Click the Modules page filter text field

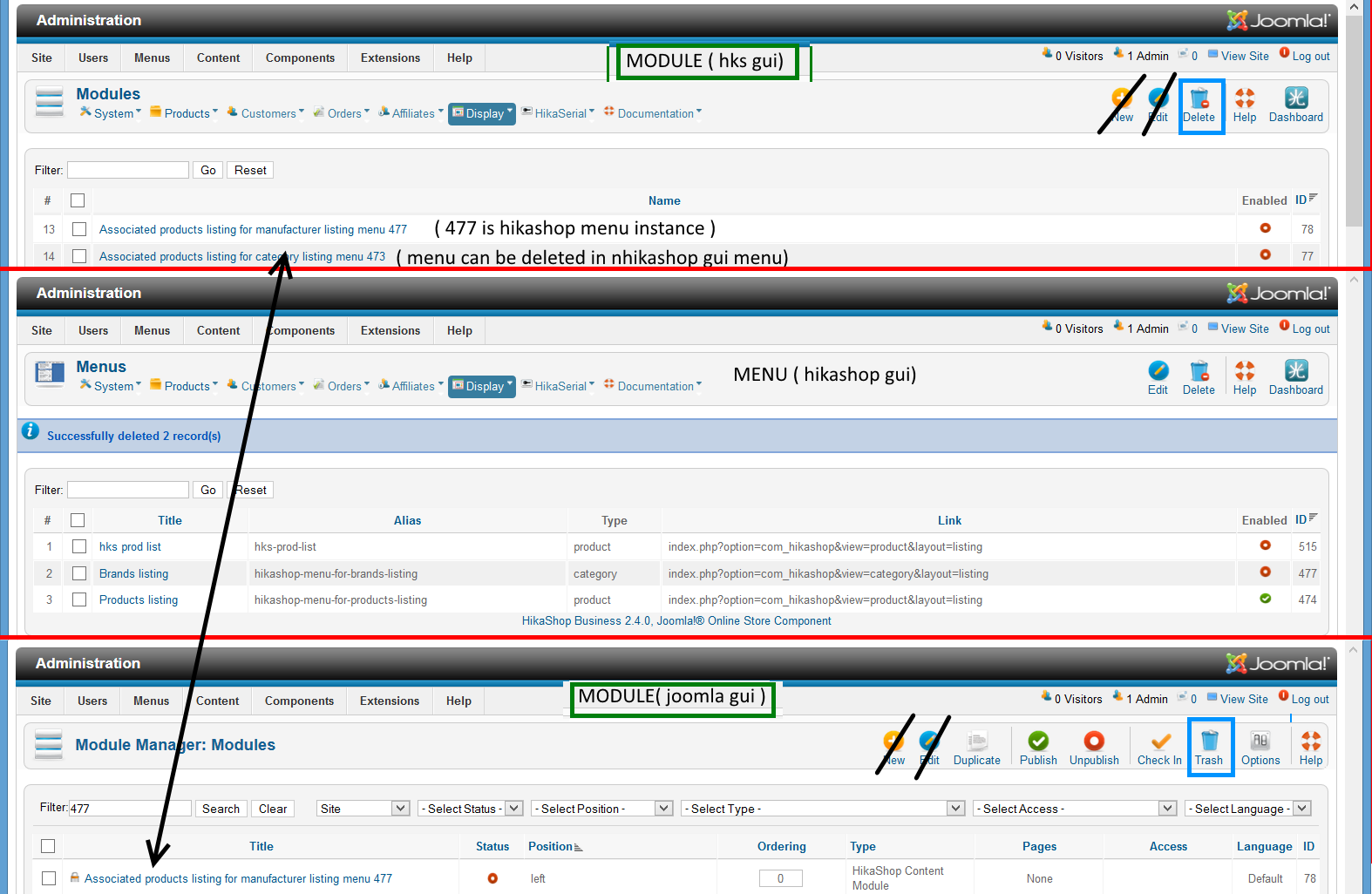(128, 170)
